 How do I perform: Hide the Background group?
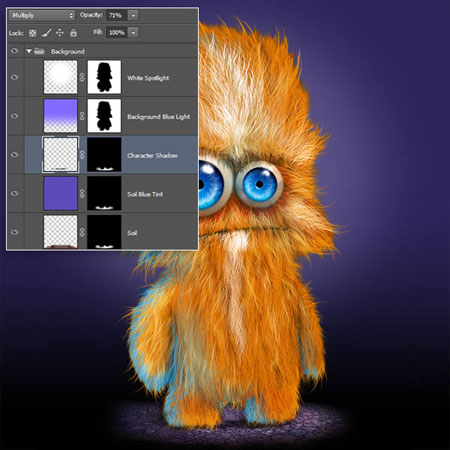pos(14,51)
